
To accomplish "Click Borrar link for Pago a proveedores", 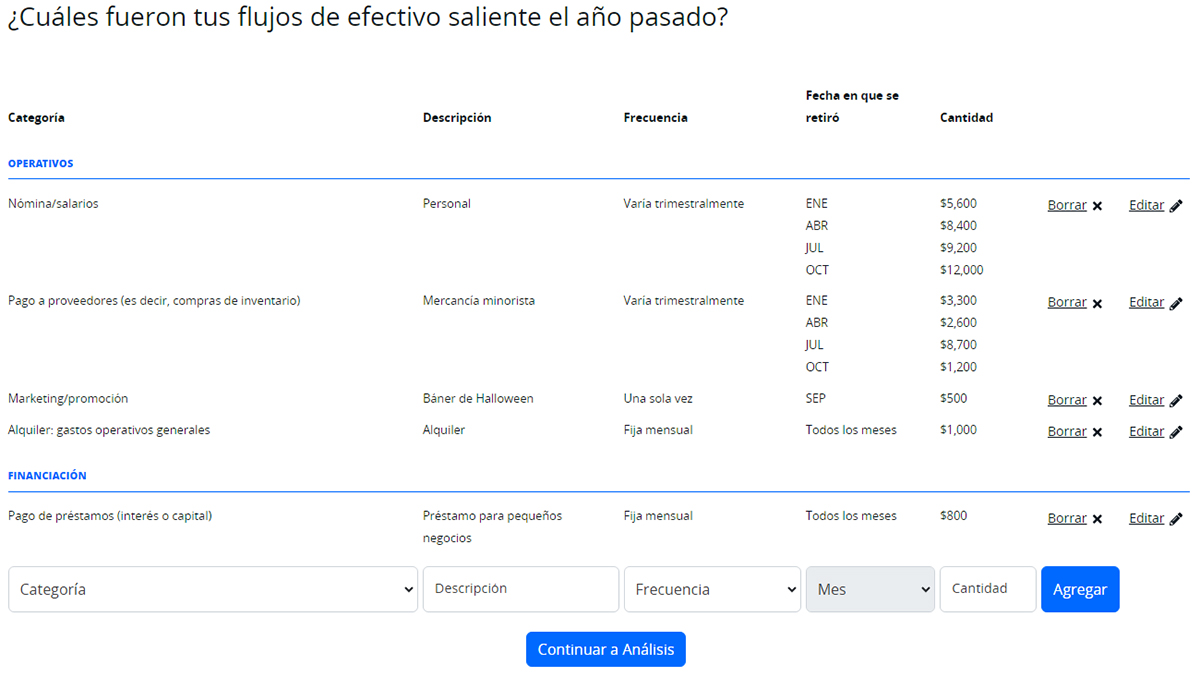I will tap(1067, 302).
